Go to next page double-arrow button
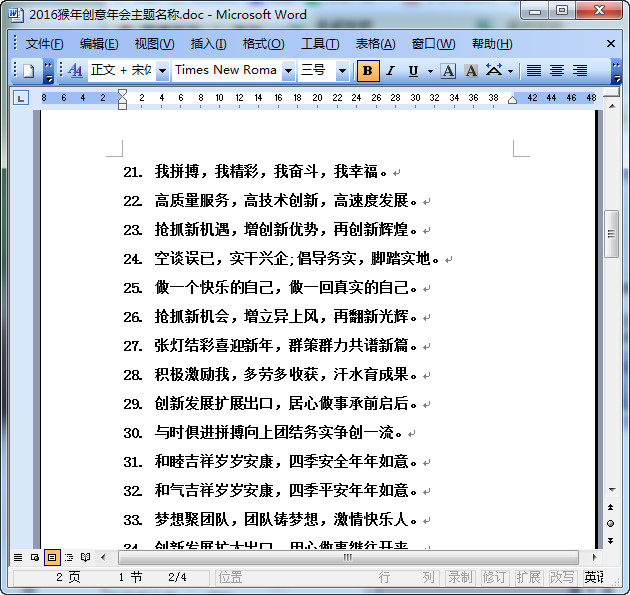 pyautogui.click(x=611, y=541)
